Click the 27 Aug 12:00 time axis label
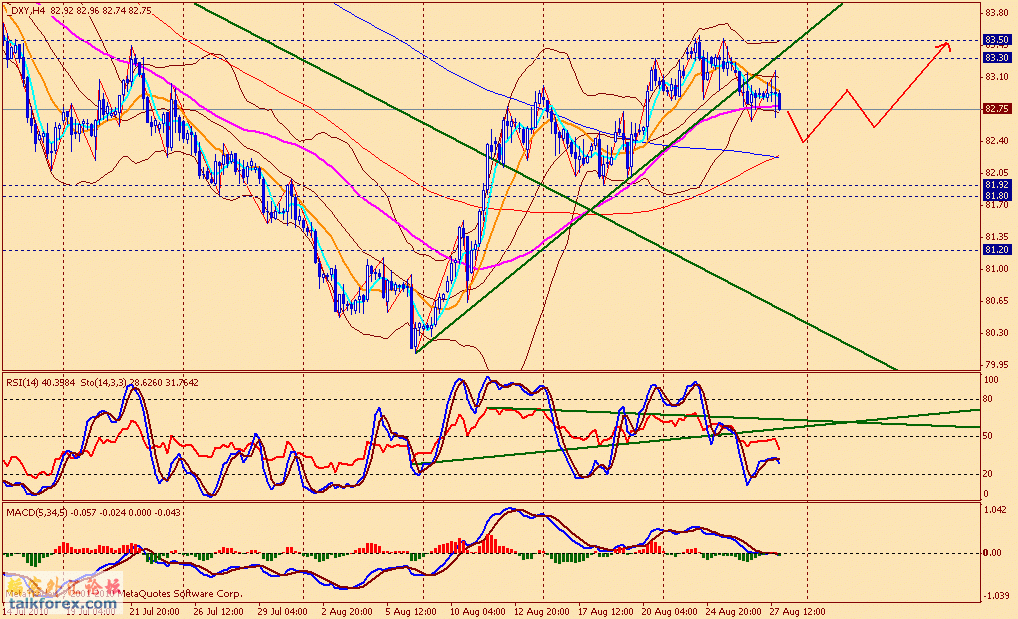 pyautogui.click(x=798, y=612)
